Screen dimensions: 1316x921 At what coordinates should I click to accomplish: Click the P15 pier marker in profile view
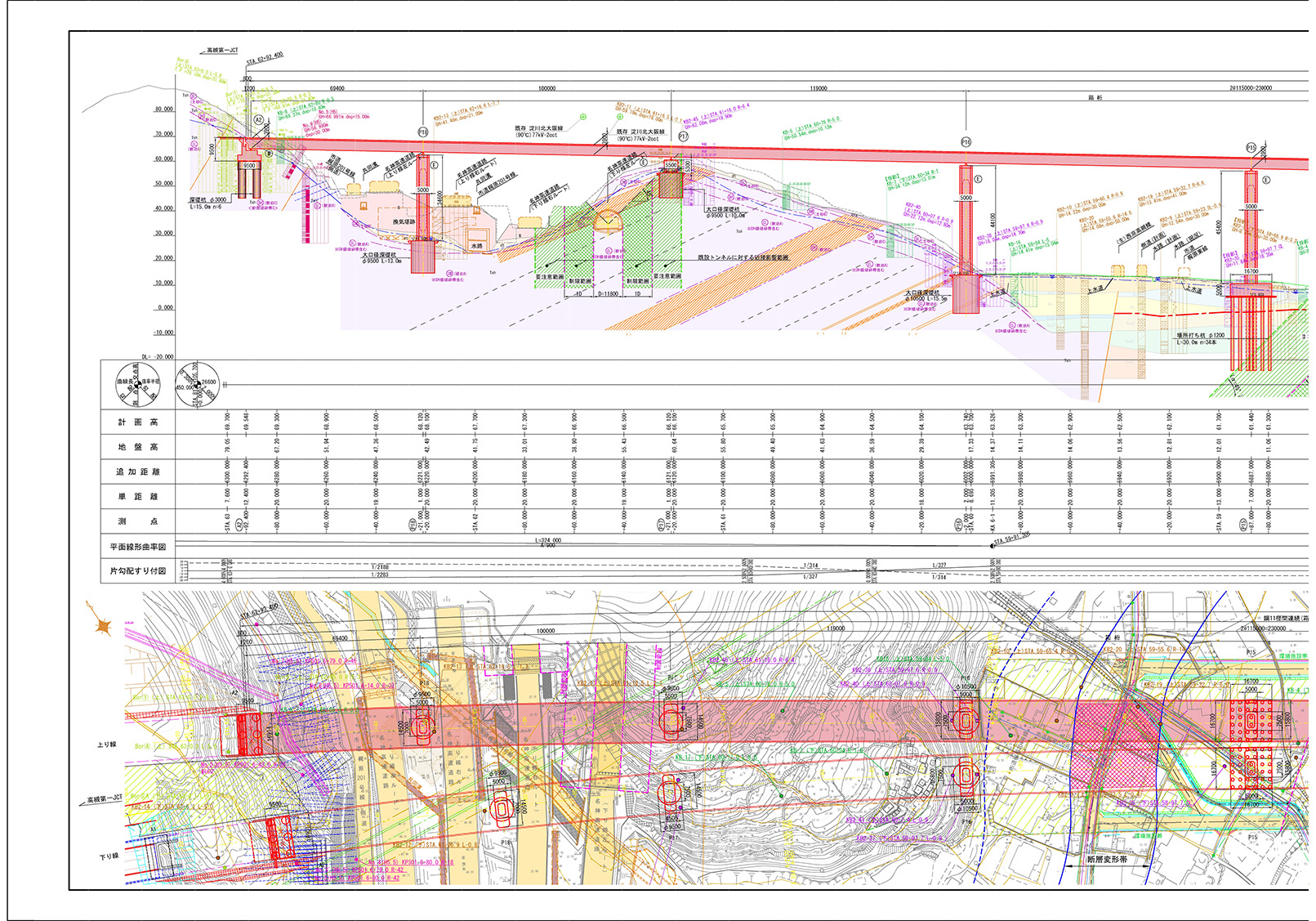click(x=1251, y=148)
